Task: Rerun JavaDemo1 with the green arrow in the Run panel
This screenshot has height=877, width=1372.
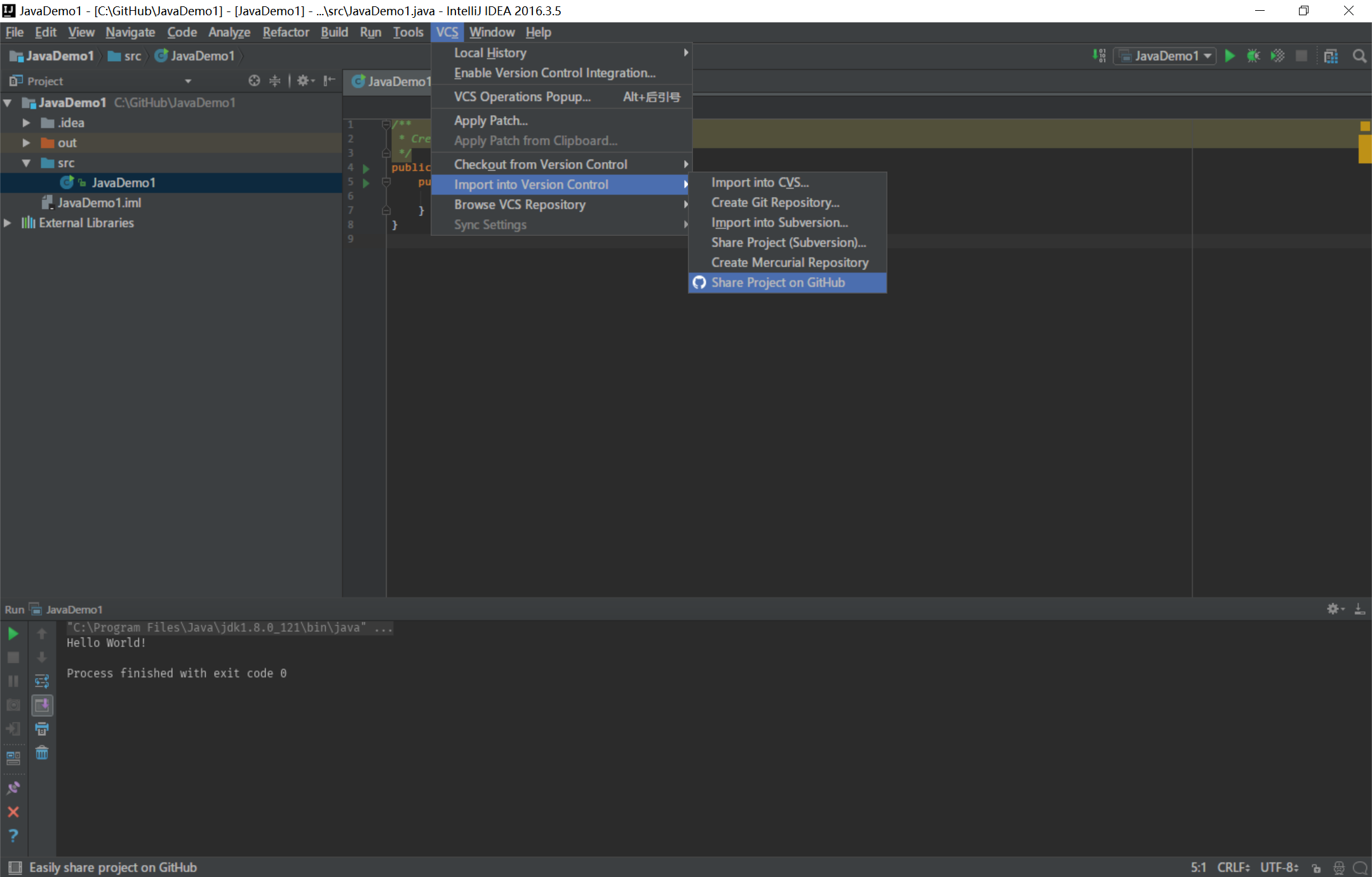Action: click(x=13, y=634)
